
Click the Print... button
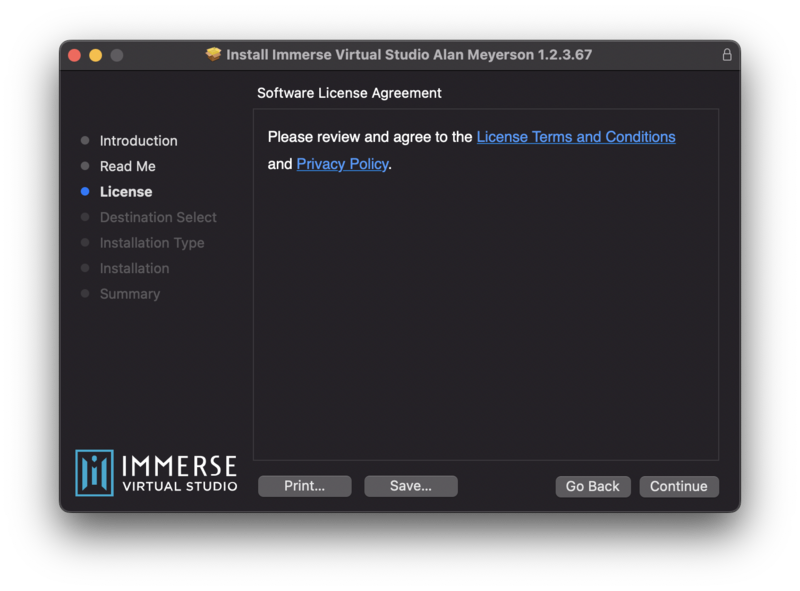coord(305,486)
